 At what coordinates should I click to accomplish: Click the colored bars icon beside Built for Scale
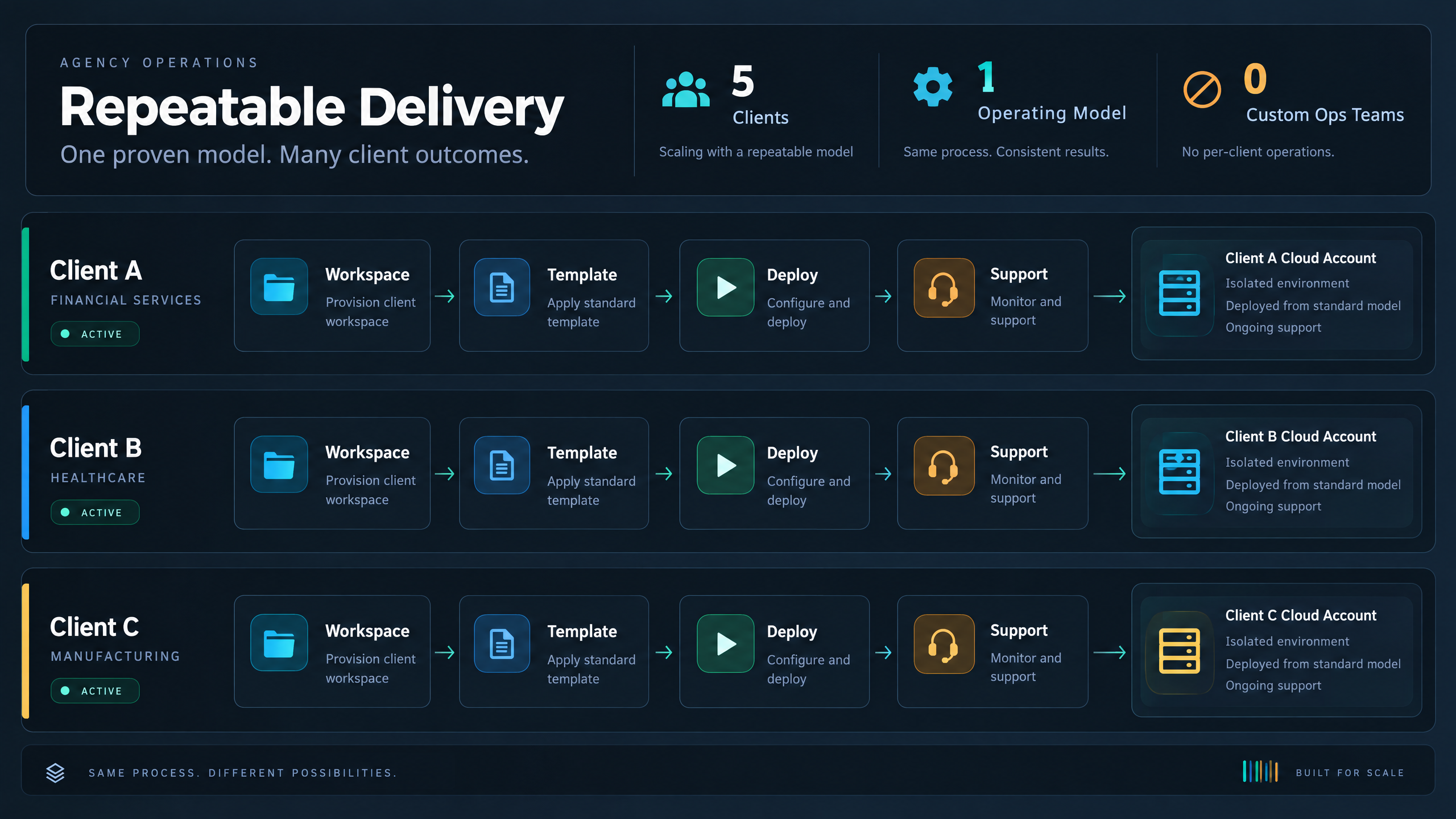[1260, 772]
